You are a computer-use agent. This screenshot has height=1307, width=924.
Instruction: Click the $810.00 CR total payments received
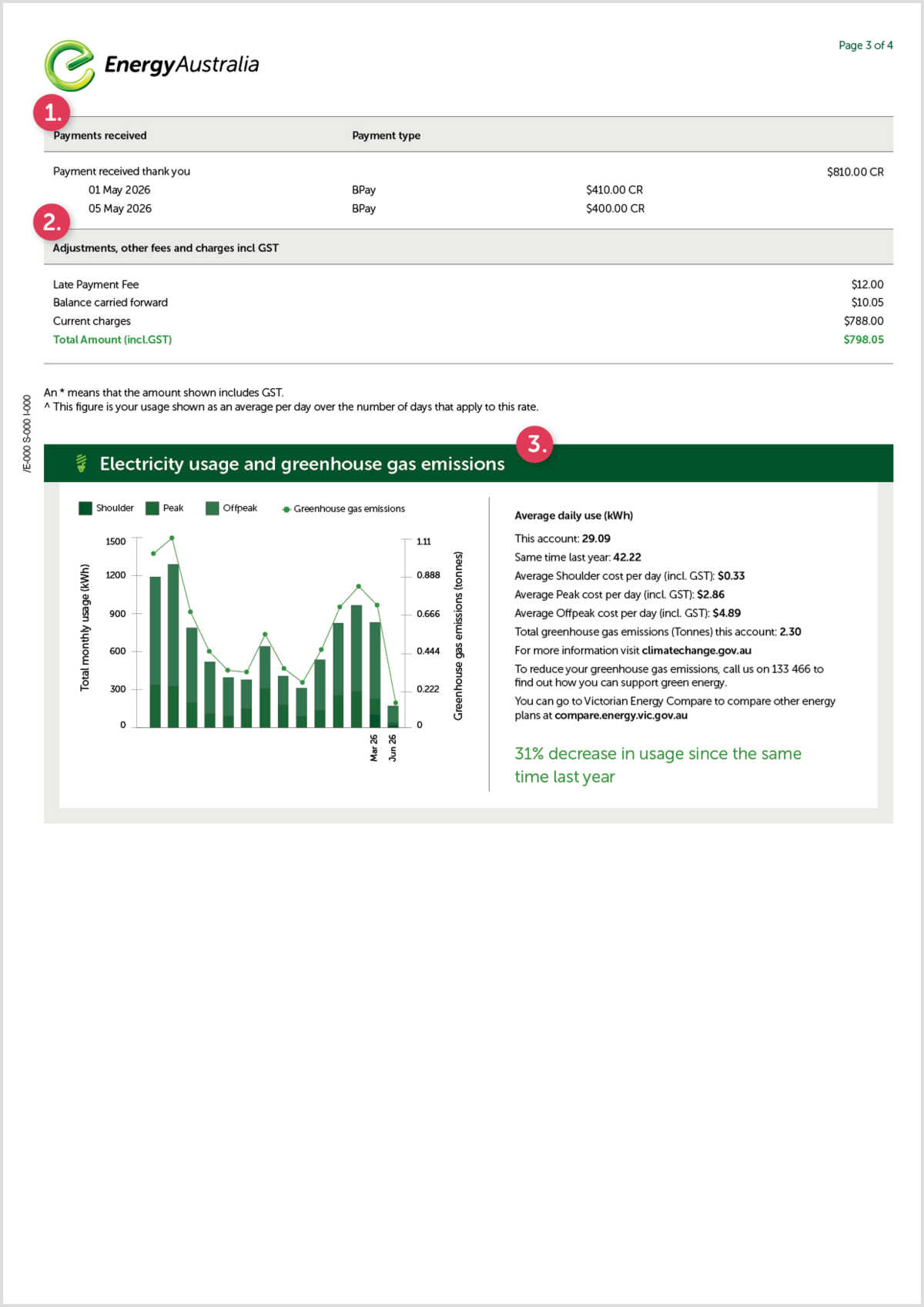(x=855, y=172)
